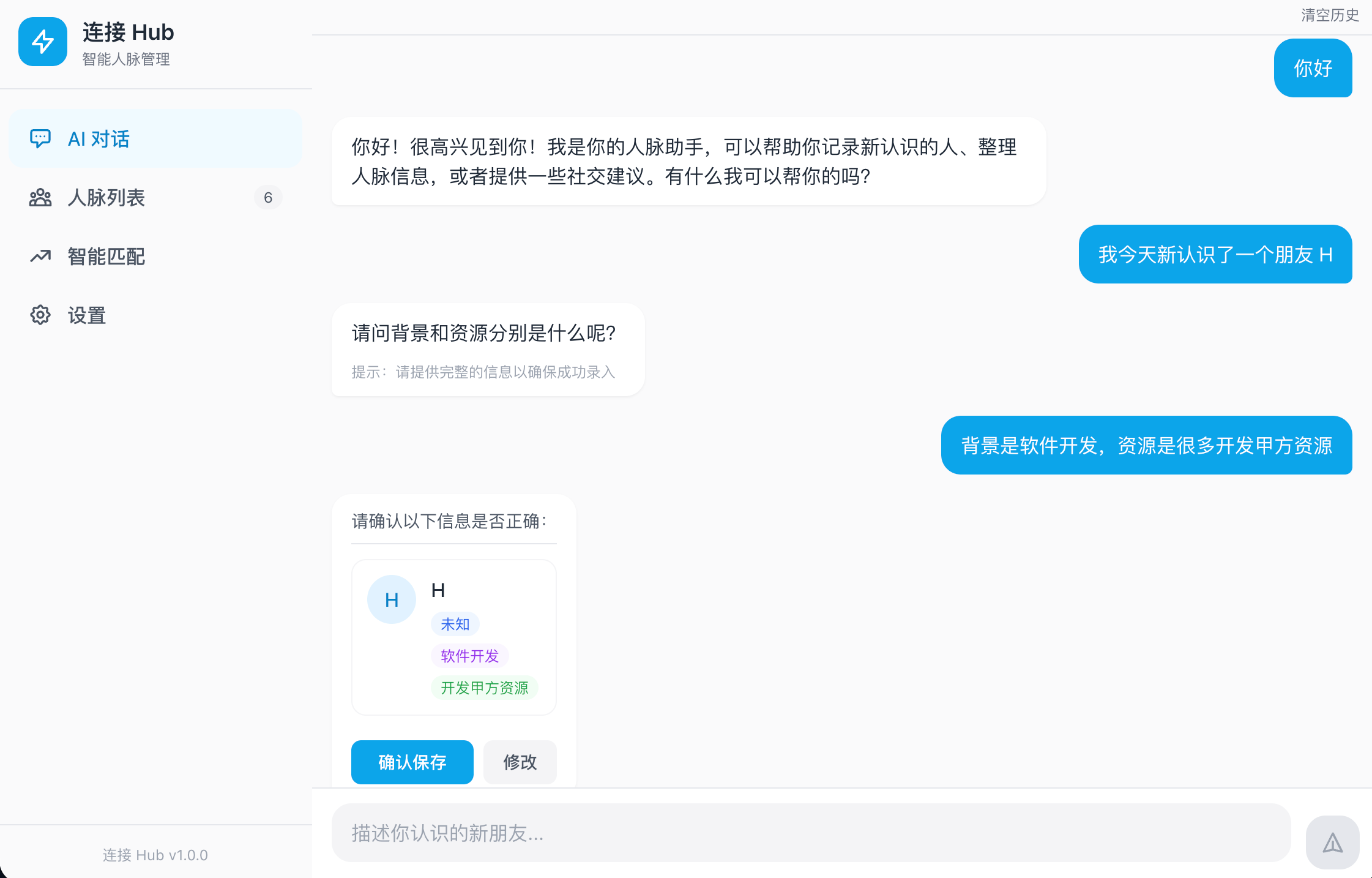Click the lightning bolt logo of 连接 Hub
Screen dimensions: 1372x878
point(43,42)
